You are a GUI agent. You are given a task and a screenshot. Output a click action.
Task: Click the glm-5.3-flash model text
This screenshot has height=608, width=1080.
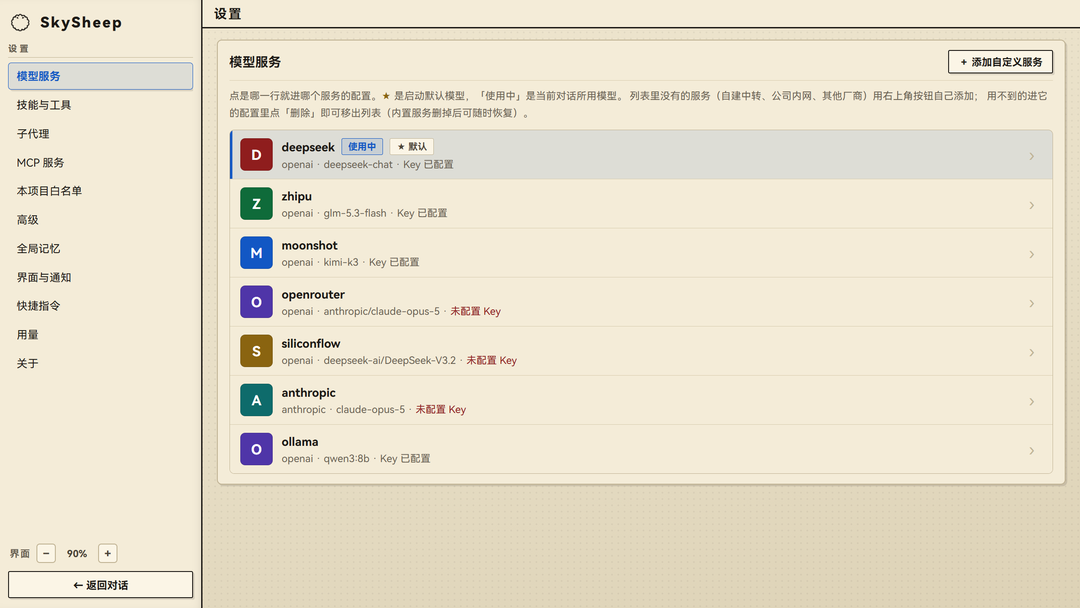pos(355,213)
